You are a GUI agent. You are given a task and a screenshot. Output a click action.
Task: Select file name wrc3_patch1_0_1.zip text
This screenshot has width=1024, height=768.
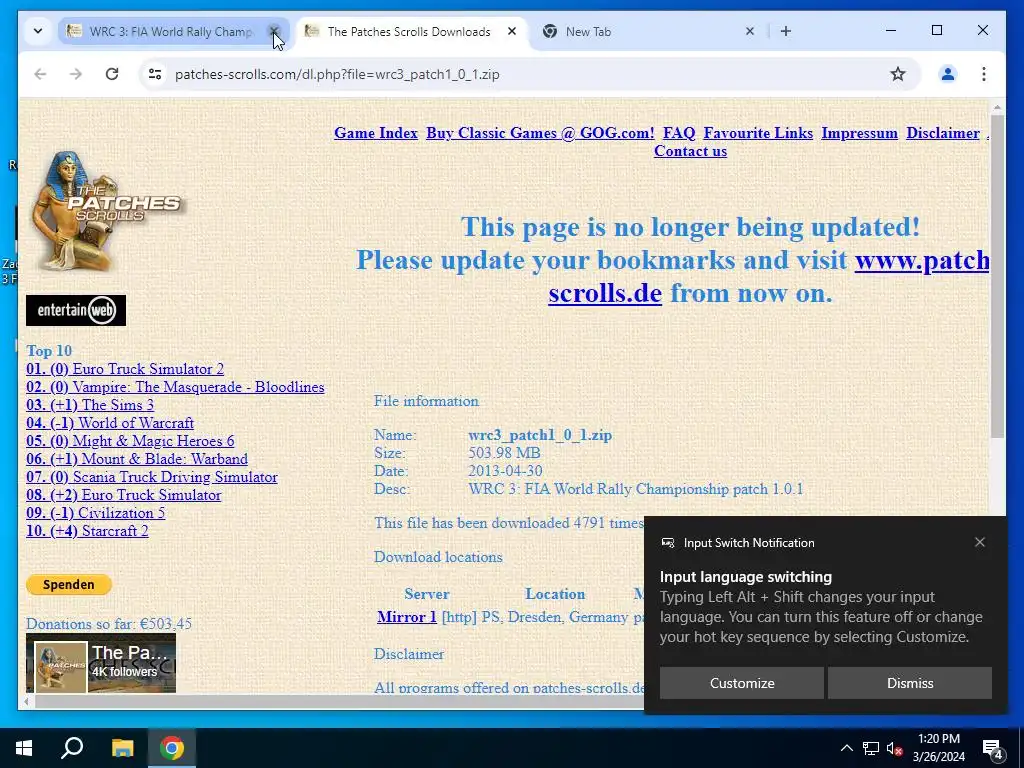coord(539,435)
